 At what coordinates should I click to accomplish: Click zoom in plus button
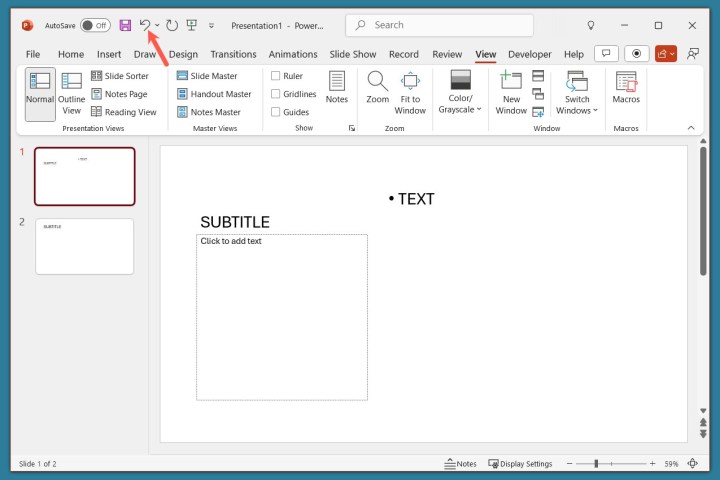pyautogui.click(x=652, y=464)
